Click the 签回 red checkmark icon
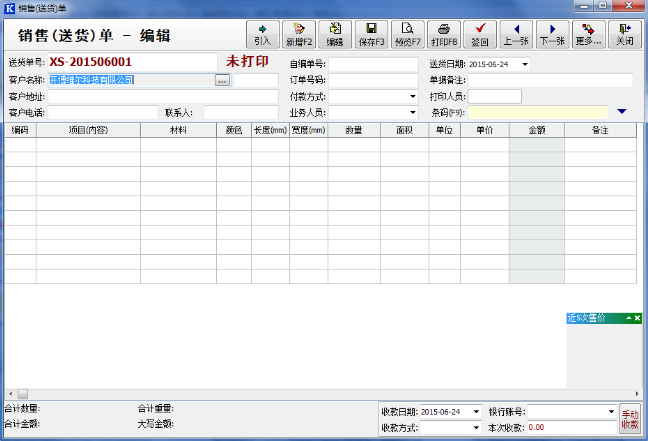The image size is (648, 441). (480, 35)
